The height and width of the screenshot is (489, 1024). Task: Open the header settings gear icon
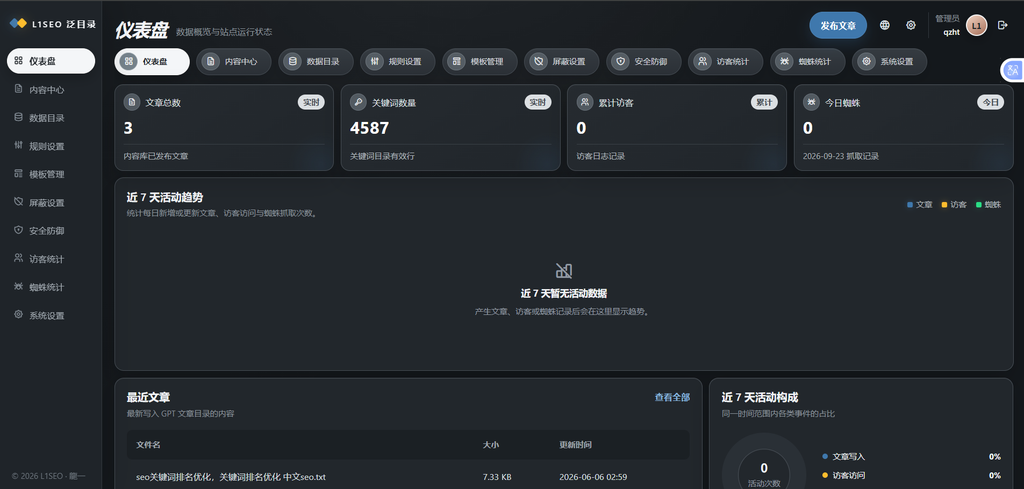[910, 25]
